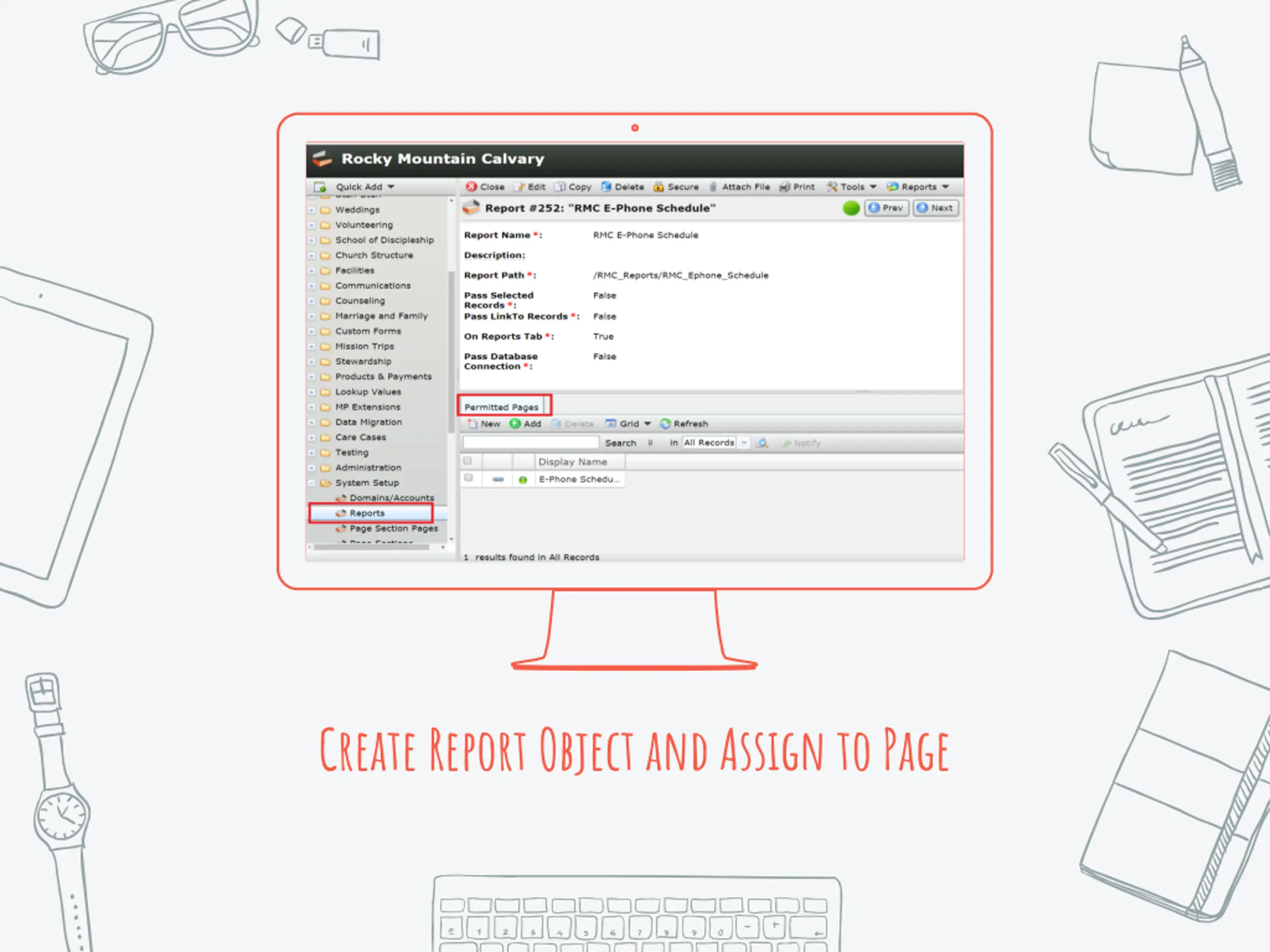The height and width of the screenshot is (952, 1270).
Task: Collapse the System Setup folder
Action: (312, 483)
